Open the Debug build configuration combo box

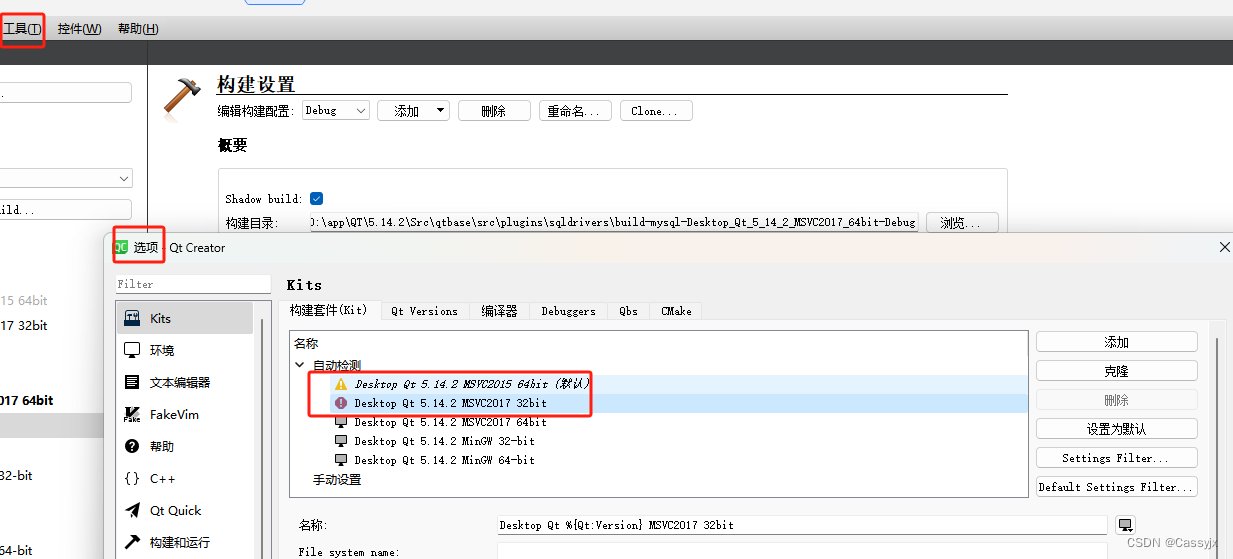tap(336, 111)
